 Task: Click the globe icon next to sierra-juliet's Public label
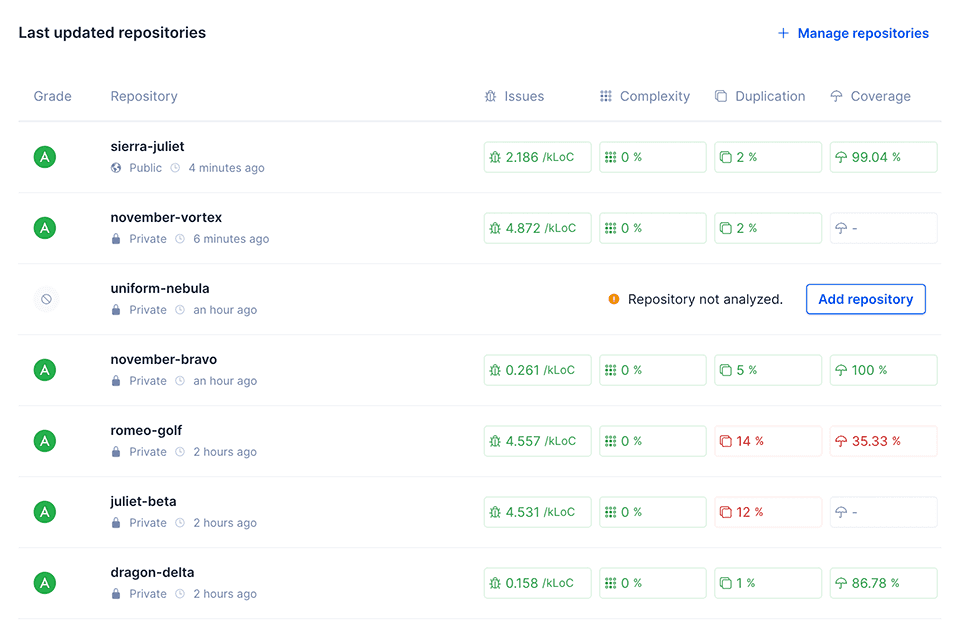click(114, 168)
